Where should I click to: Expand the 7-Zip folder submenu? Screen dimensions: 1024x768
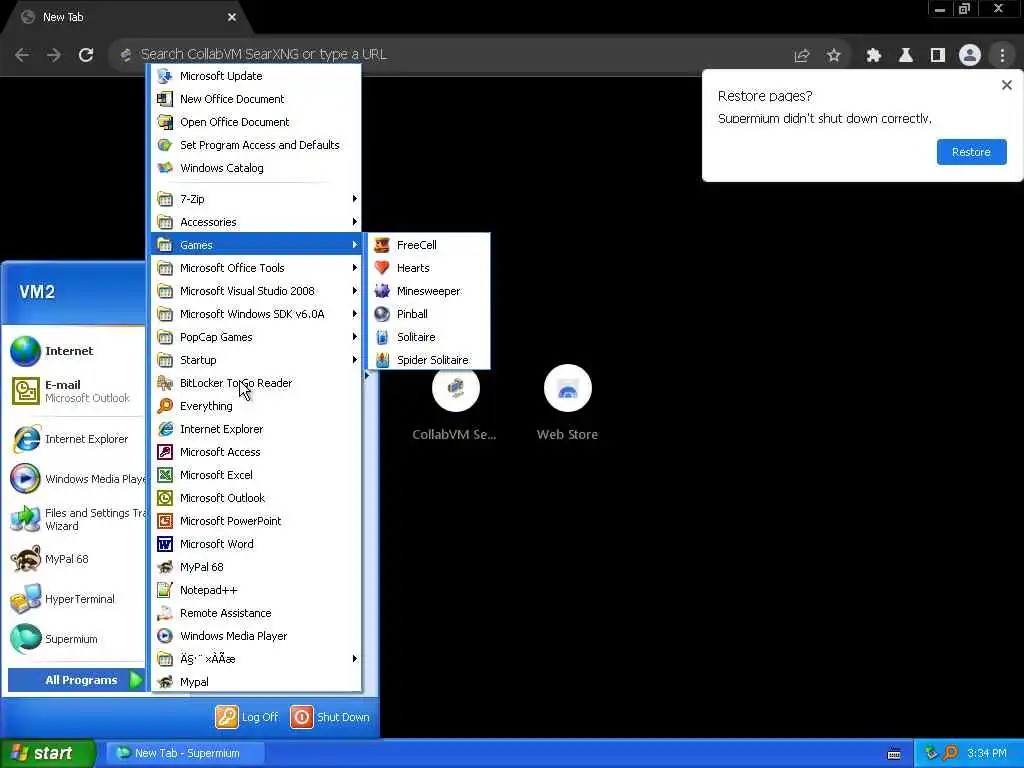click(256, 199)
